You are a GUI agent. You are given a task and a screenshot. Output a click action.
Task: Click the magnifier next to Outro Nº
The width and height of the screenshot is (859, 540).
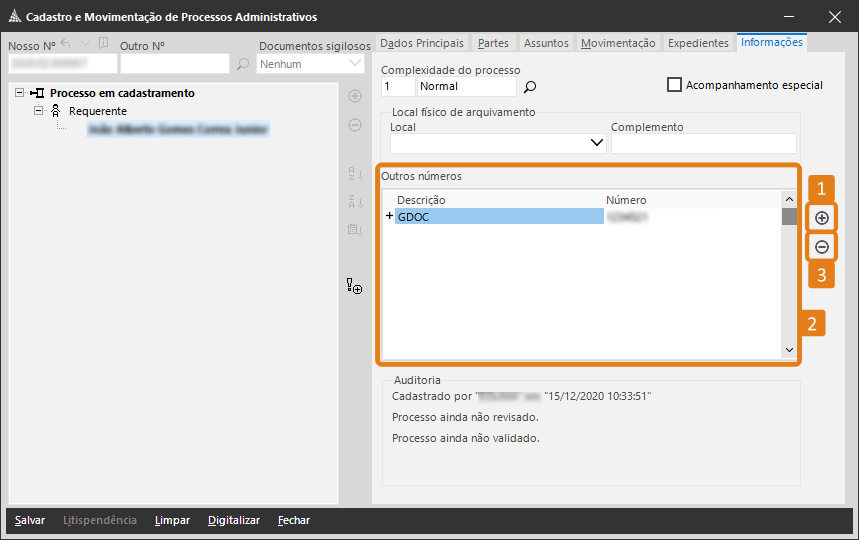point(243,64)
